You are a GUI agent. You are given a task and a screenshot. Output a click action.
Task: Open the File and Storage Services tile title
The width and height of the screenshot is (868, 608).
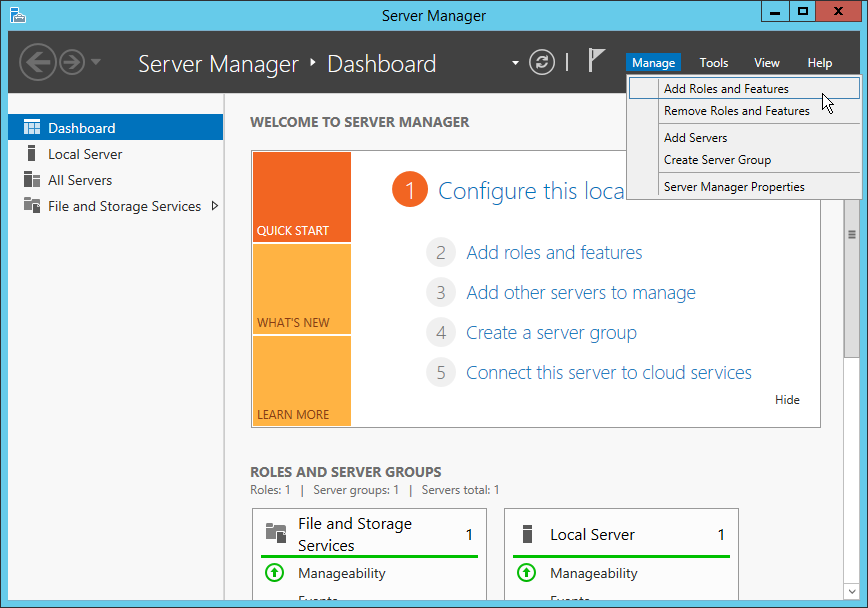355,534
